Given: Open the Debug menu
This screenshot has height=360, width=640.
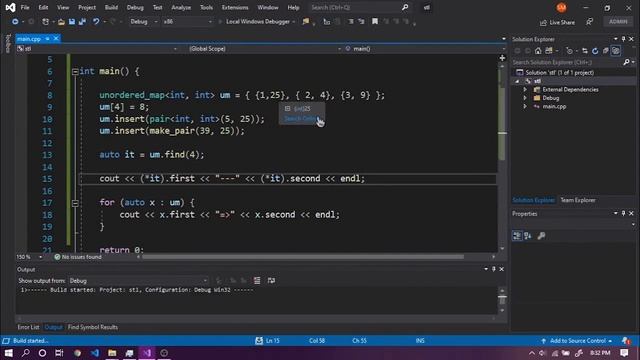Looking at the screenshot, I should tap(135, 7).
